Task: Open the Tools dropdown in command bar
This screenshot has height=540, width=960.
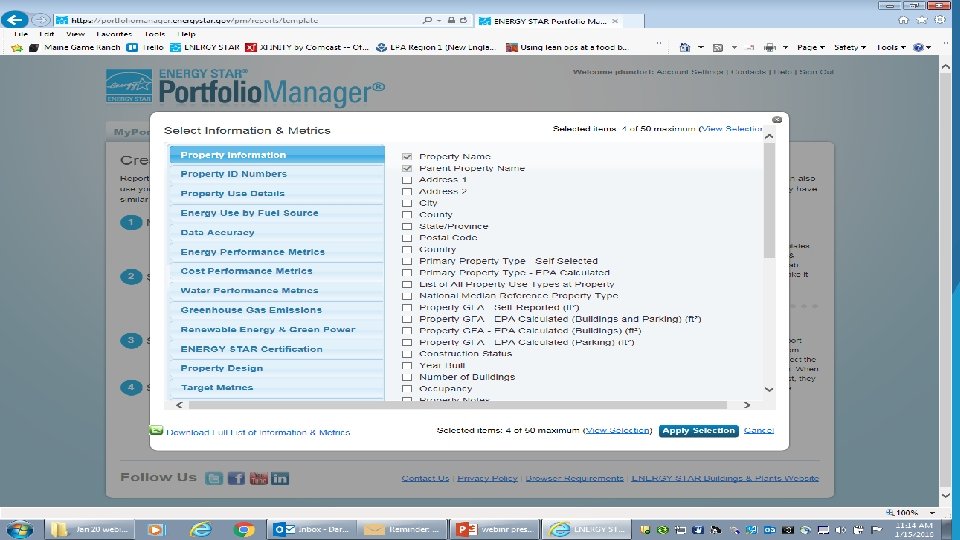Action: (890, 47)
